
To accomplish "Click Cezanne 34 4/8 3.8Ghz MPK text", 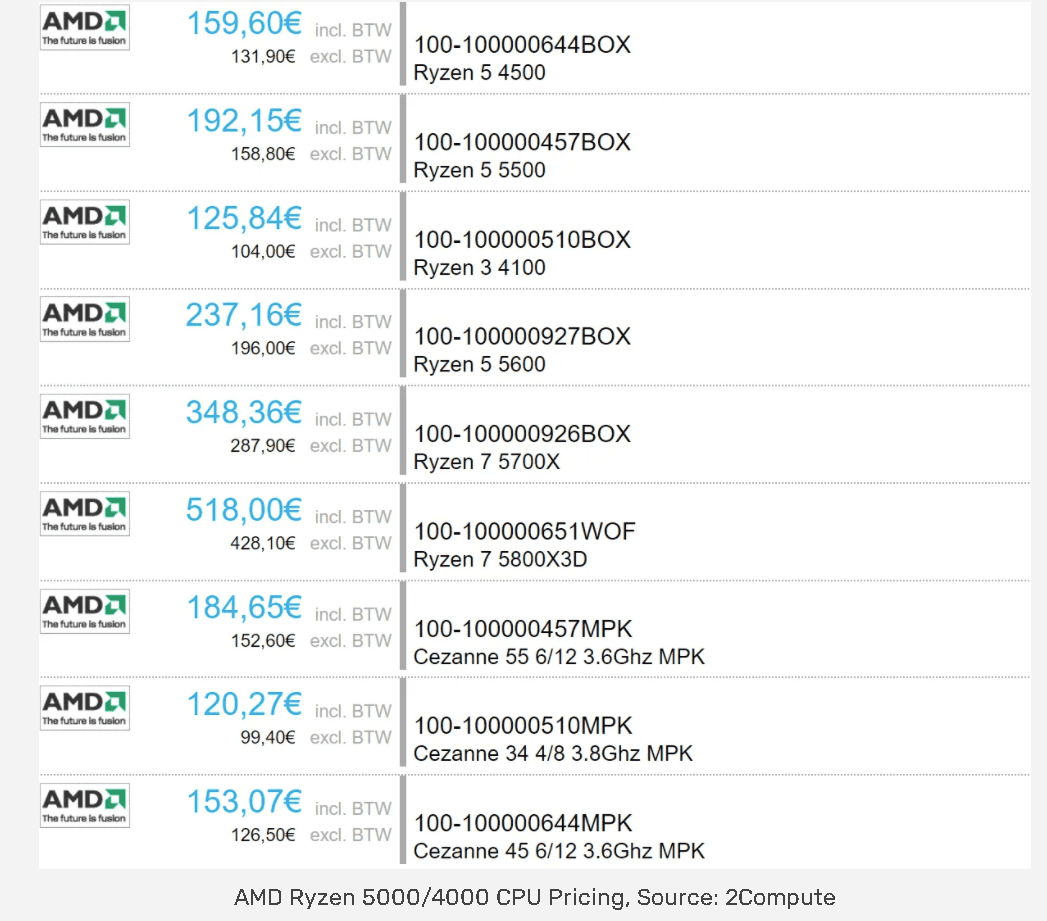I will (553, 754).
